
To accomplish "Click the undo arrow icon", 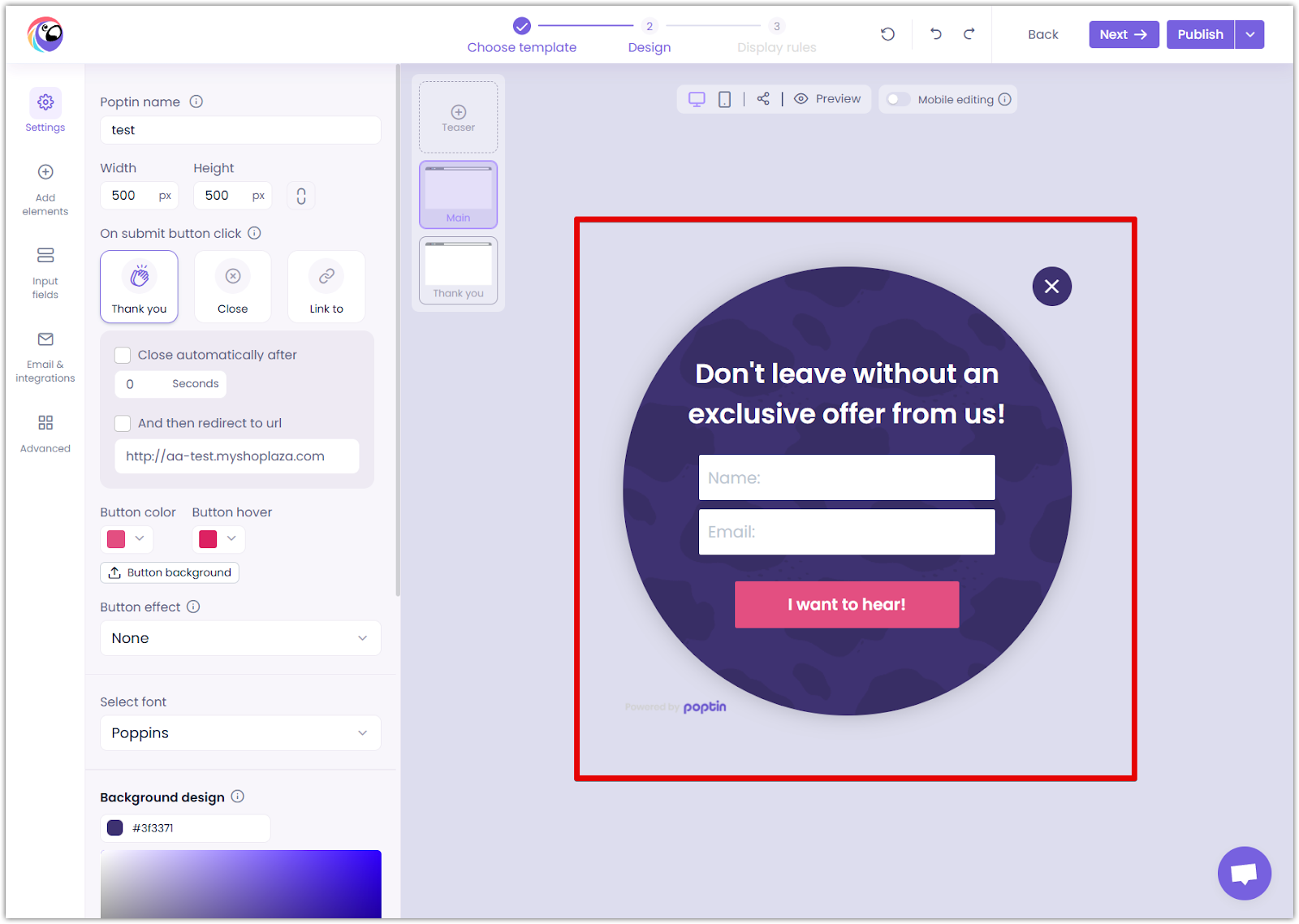I will point(935,34).
